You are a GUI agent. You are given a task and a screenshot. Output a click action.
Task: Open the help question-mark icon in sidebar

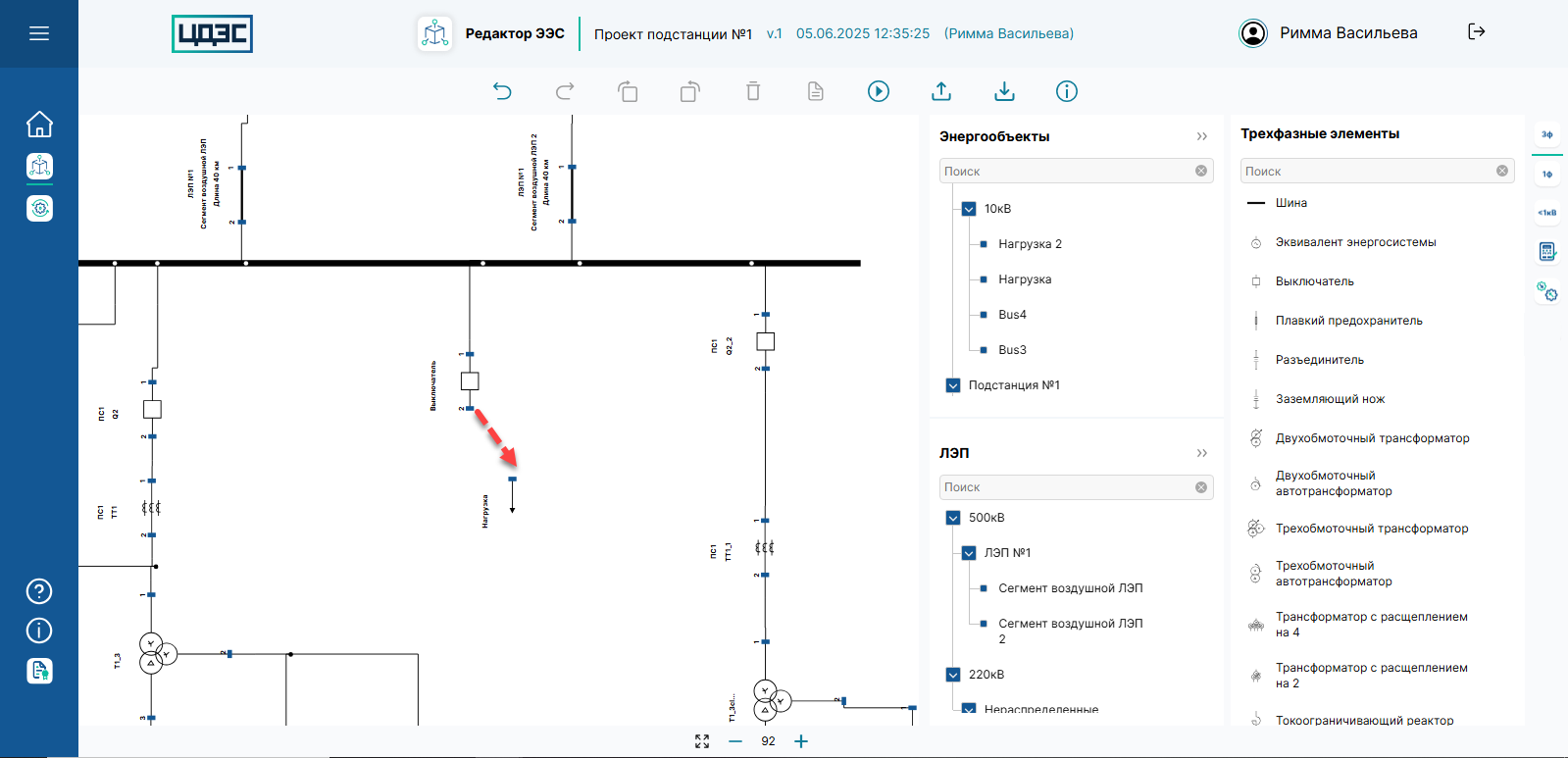pyautogui.click(x=39, y=591)
